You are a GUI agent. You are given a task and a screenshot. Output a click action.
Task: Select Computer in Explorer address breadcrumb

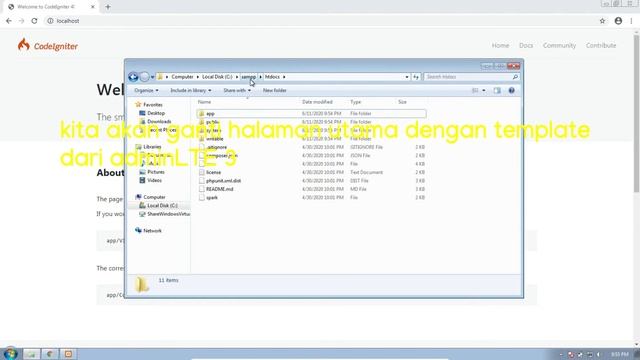(x=182, y=77)
